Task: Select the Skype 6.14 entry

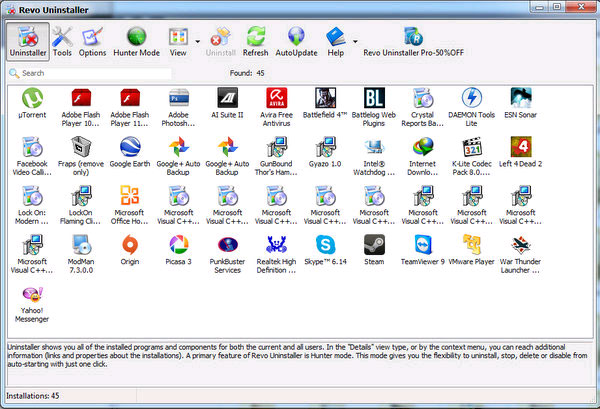Action: pyautogui.click(x=326, y=248)
